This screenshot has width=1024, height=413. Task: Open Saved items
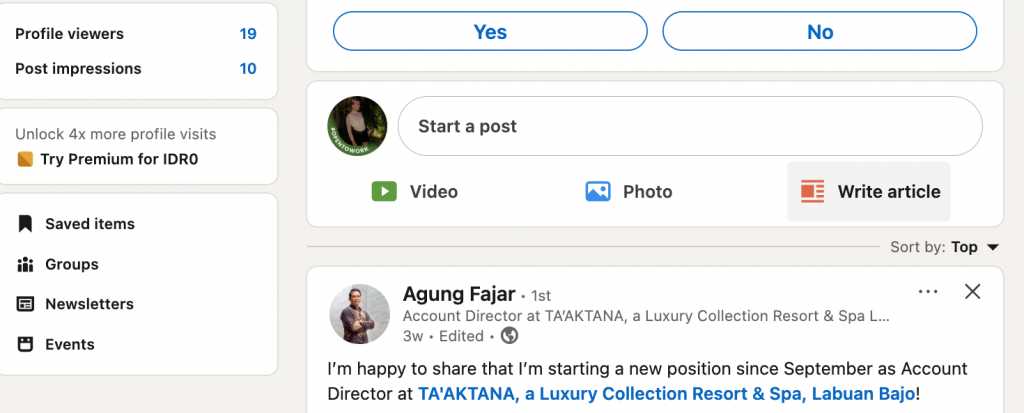point(89,223)
